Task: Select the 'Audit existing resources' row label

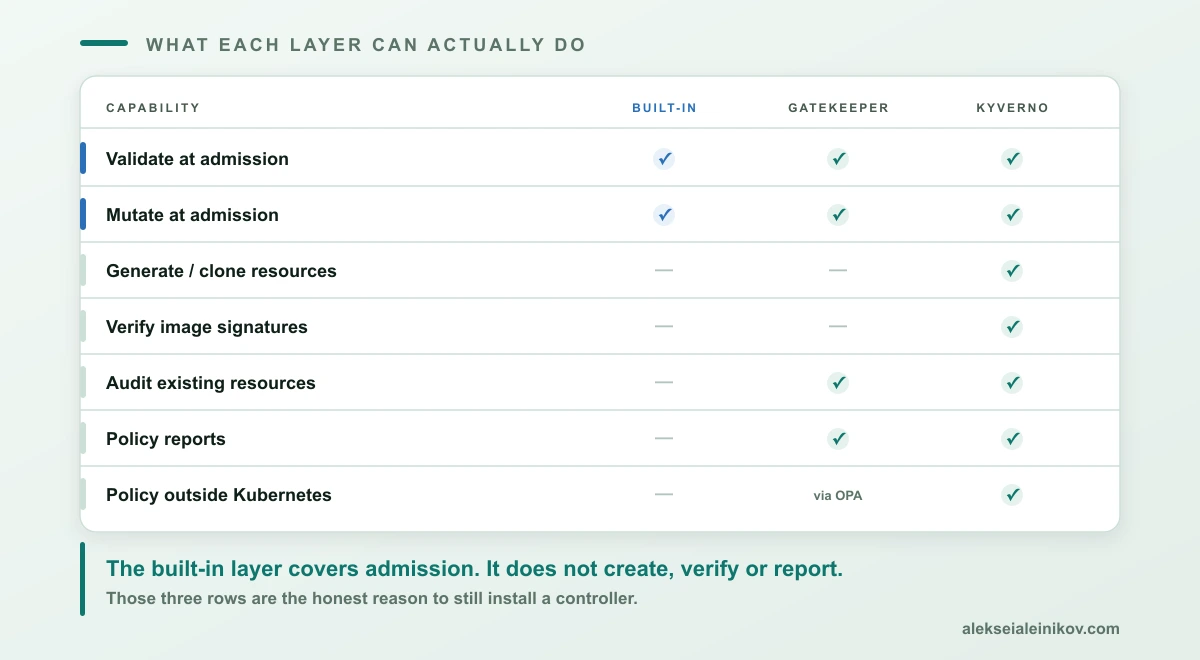Action: pyautogui.click(x=211, y=383)
